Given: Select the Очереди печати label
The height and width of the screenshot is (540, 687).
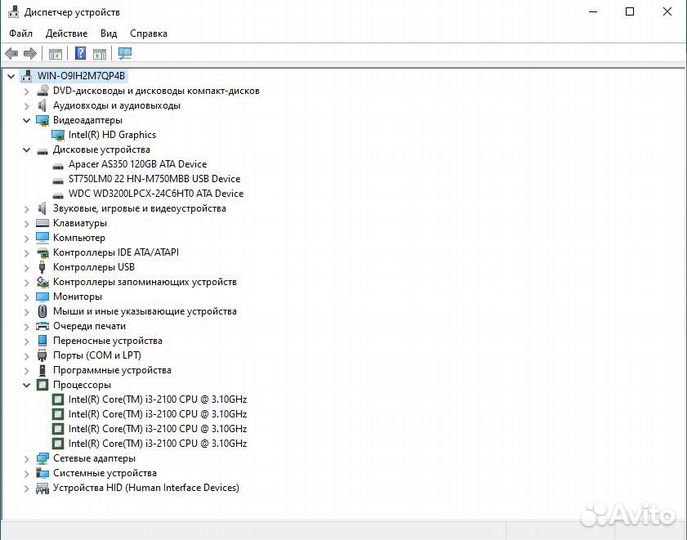Looking at the screenshot, I should coord(89,326).
